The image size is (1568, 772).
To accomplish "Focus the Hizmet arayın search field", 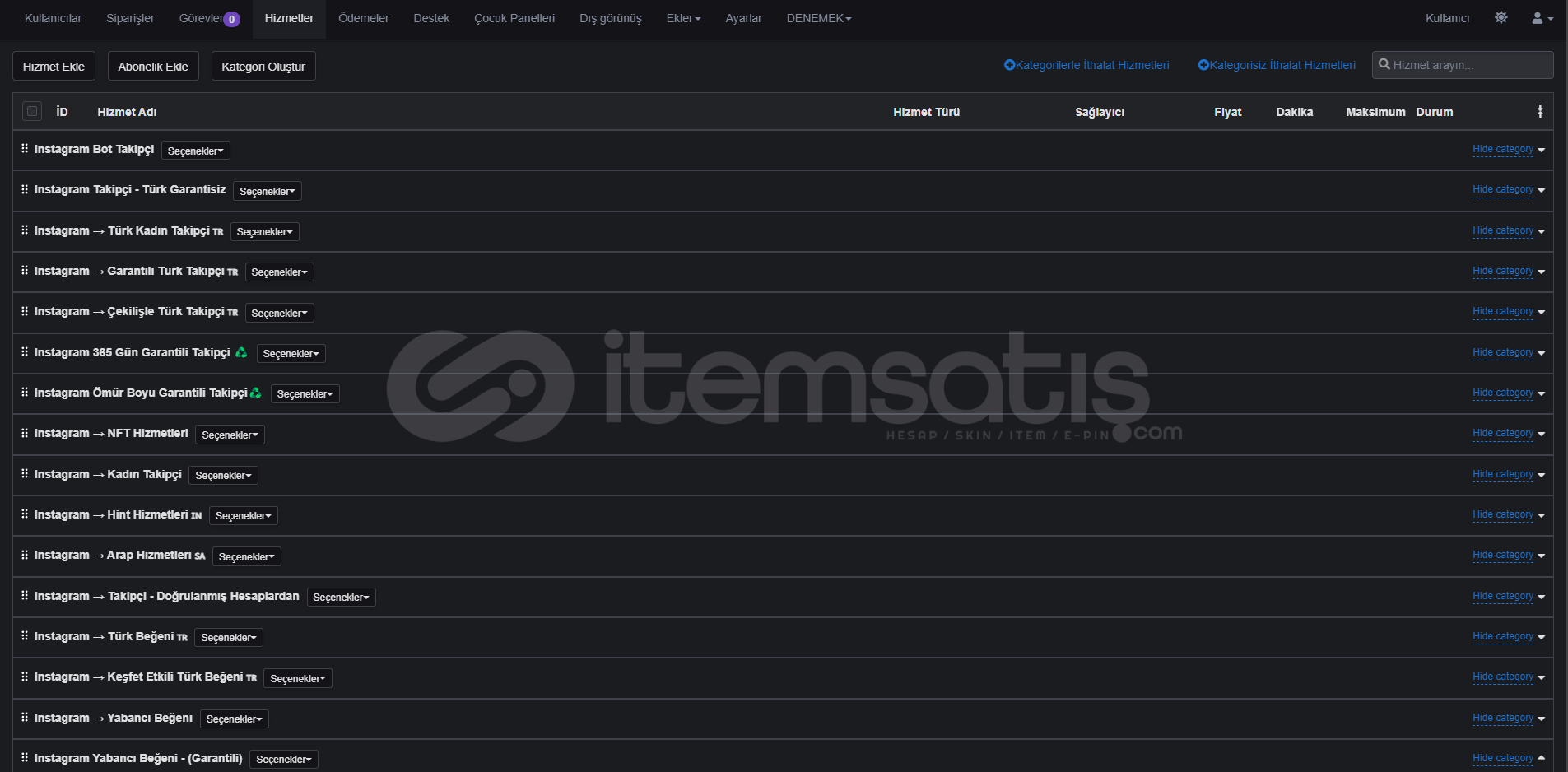I will [1463, 65].
